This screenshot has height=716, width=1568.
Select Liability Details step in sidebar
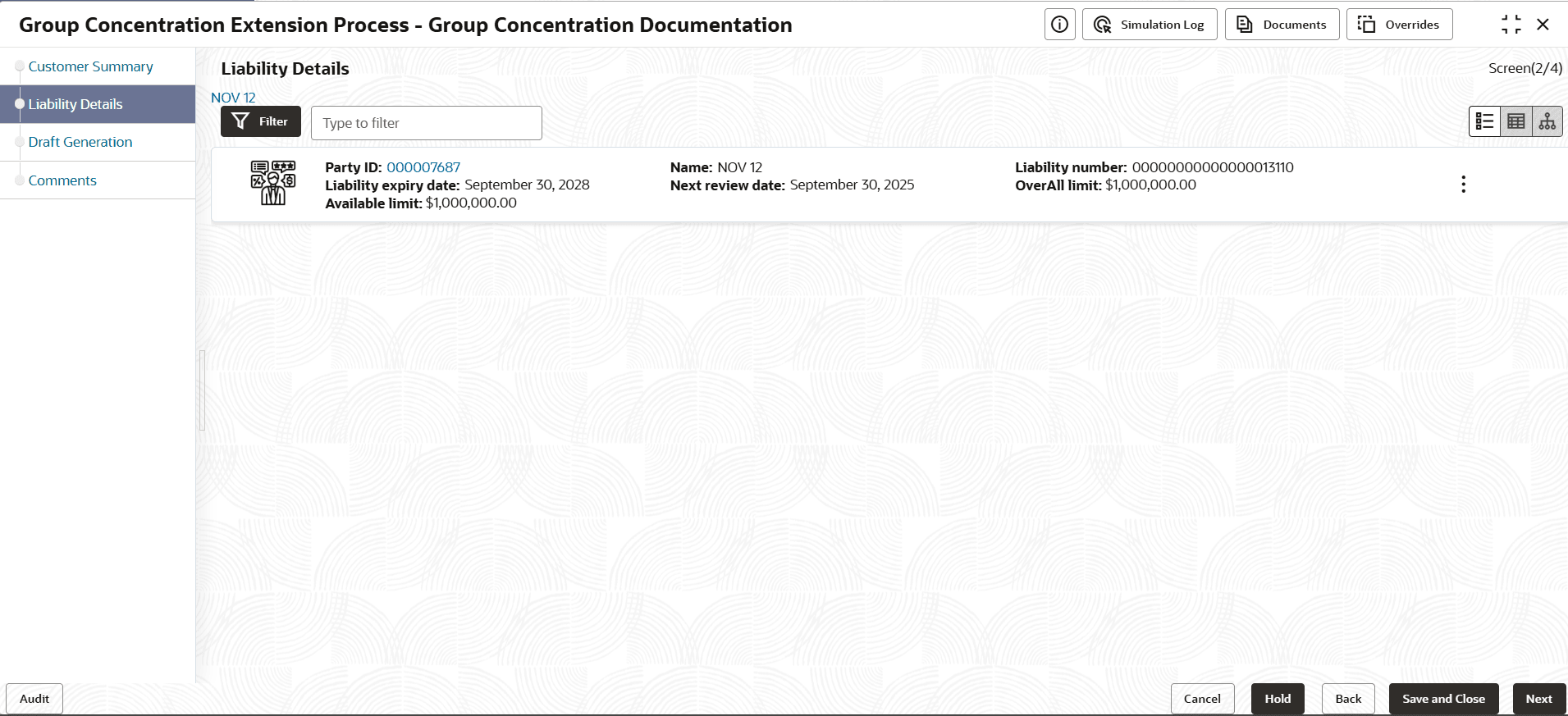[x=98, y=104]
